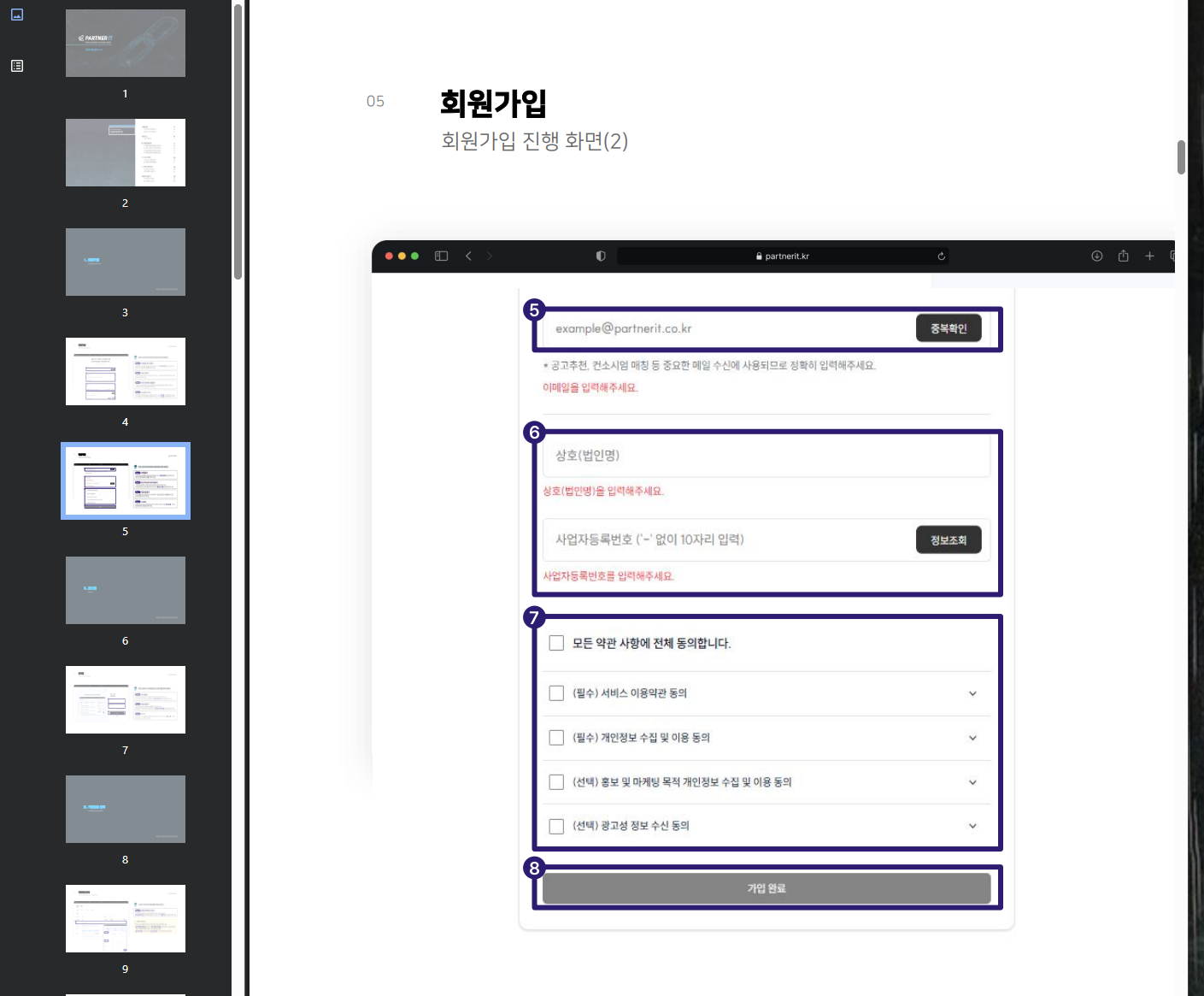This screenshot has width=1204, height=996.
Task: Click browser sidebar toggle icon in mockup
Action: click(441, 256)
